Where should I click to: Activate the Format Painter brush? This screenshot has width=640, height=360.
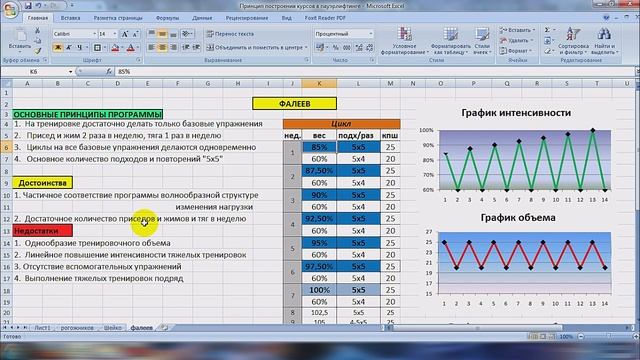click(37, 51)
